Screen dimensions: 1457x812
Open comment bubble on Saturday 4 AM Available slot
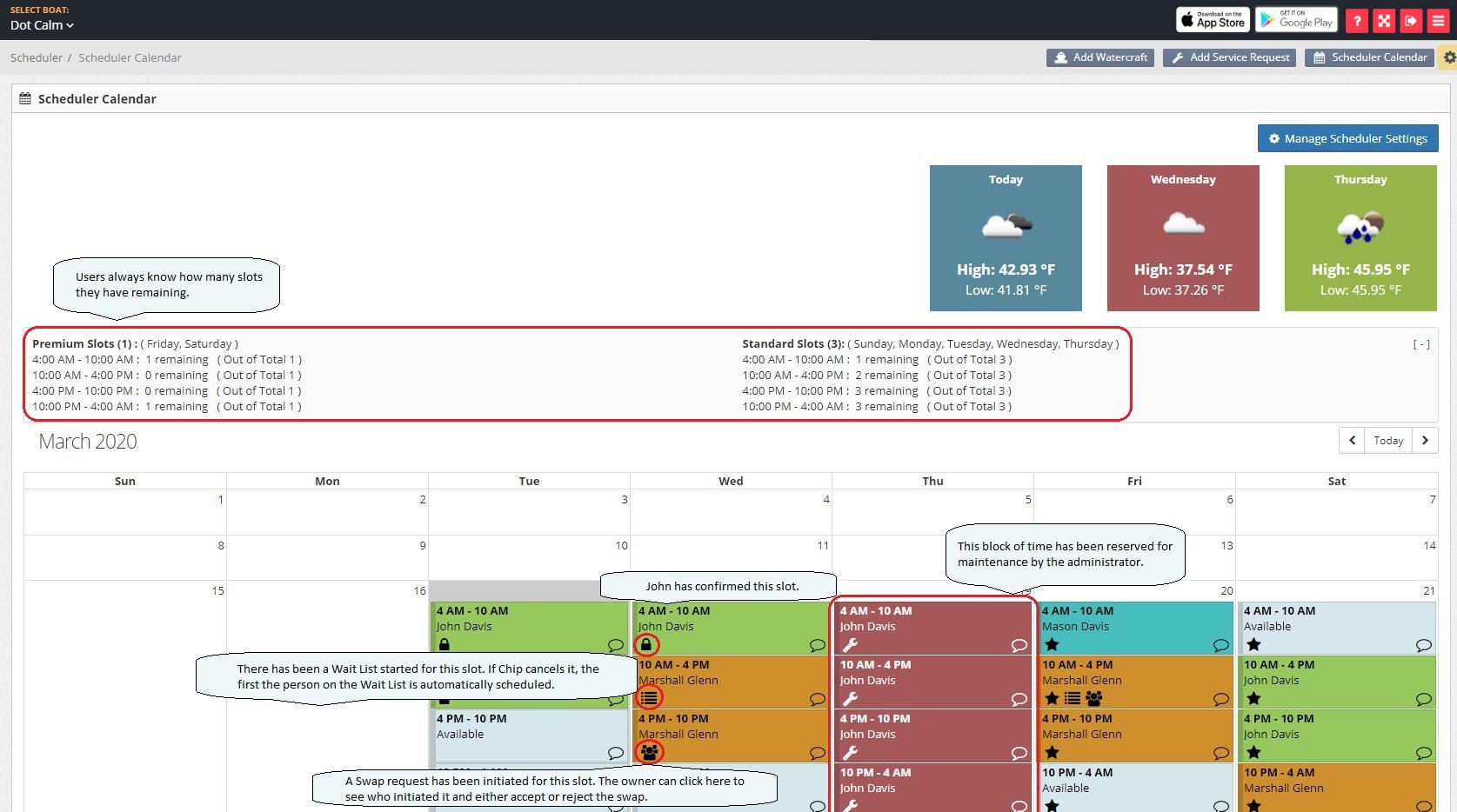[x=1423, y=645]
